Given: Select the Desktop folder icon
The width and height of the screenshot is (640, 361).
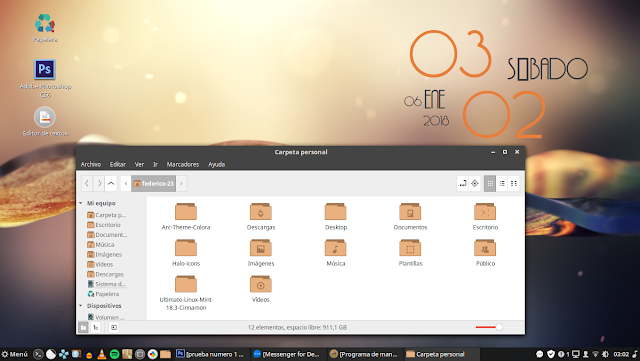Looking at the screenshot, I should [336, 212].
